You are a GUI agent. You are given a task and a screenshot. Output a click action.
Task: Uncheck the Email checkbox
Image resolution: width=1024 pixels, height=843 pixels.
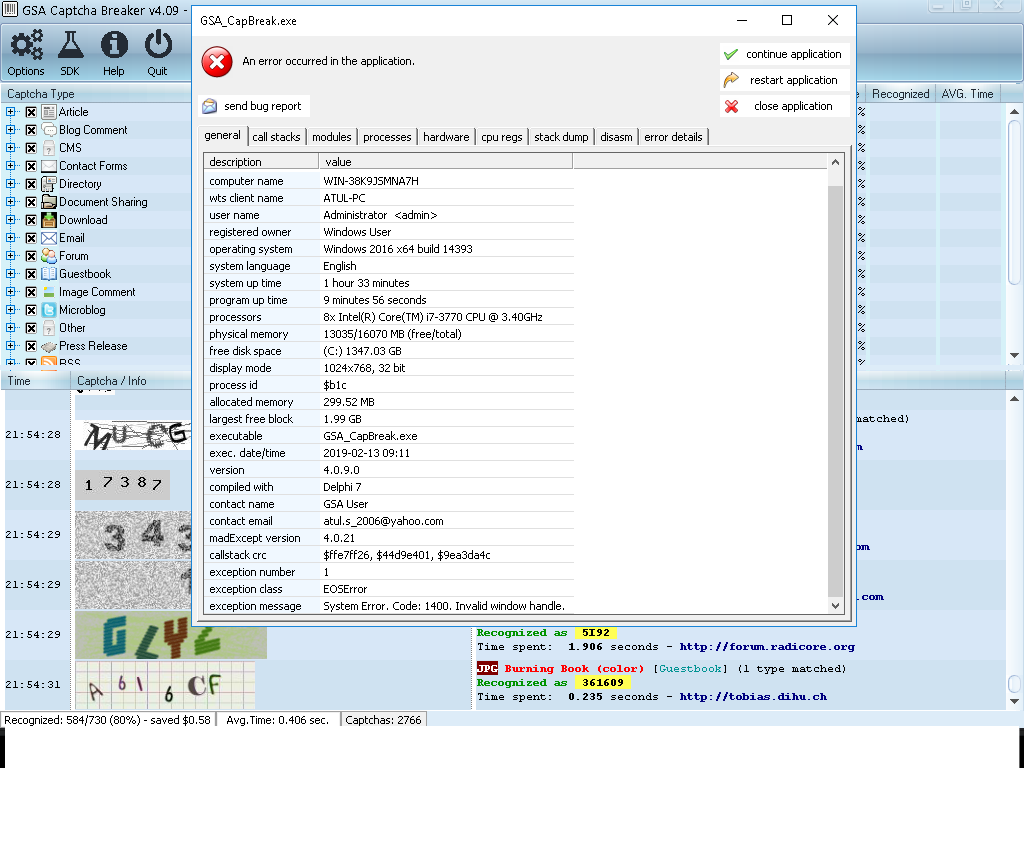31,238
